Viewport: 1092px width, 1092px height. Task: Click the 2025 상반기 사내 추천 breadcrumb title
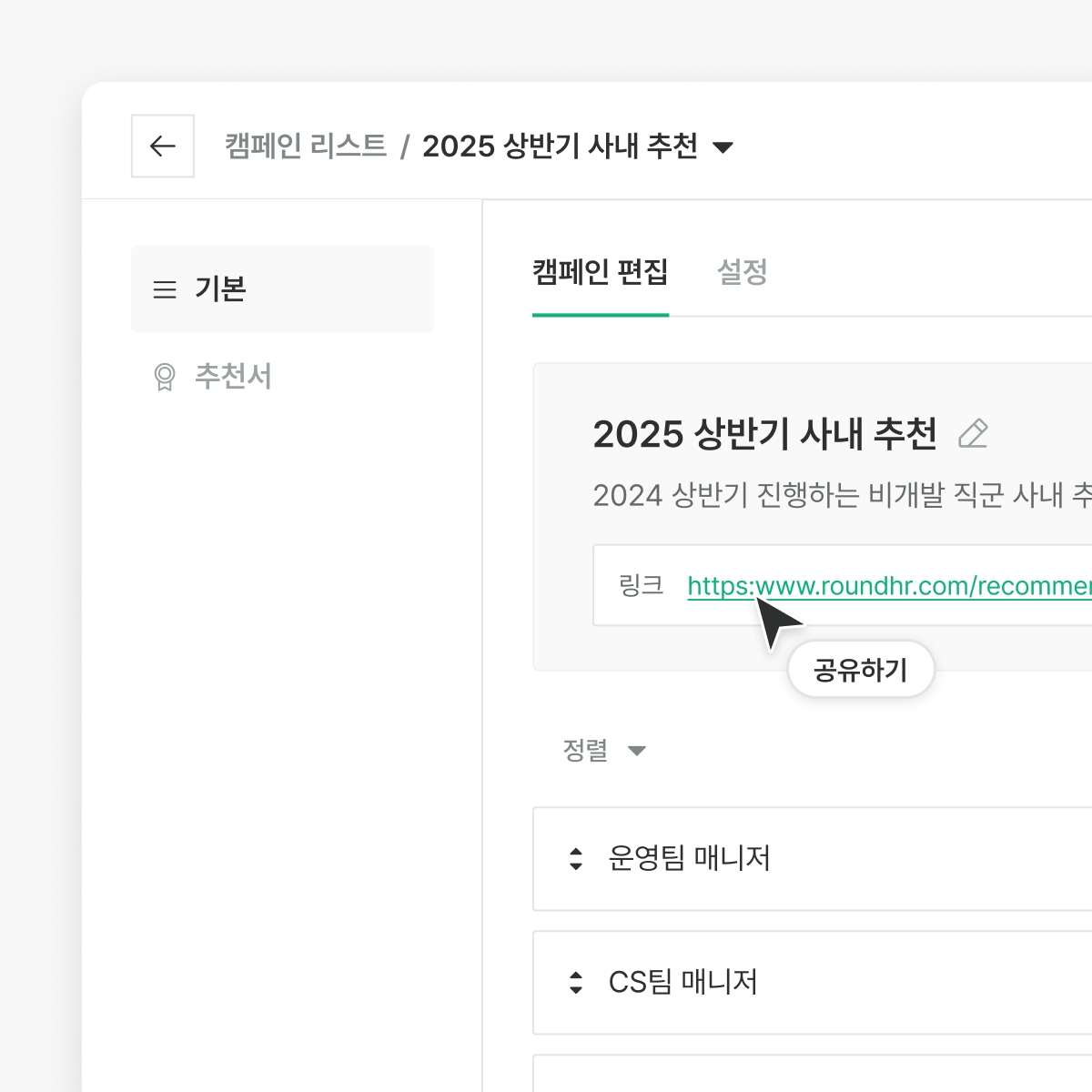tap(560, 146)
